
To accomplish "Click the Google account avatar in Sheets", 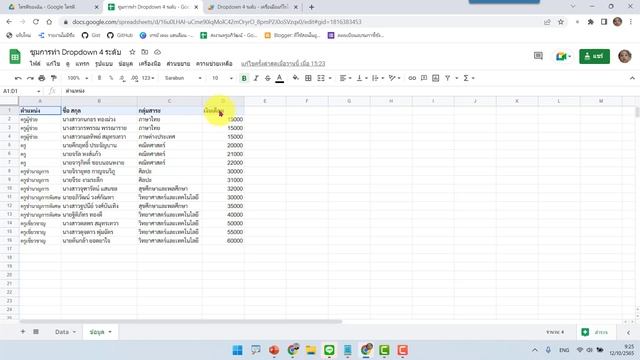I will pos(625,56).
